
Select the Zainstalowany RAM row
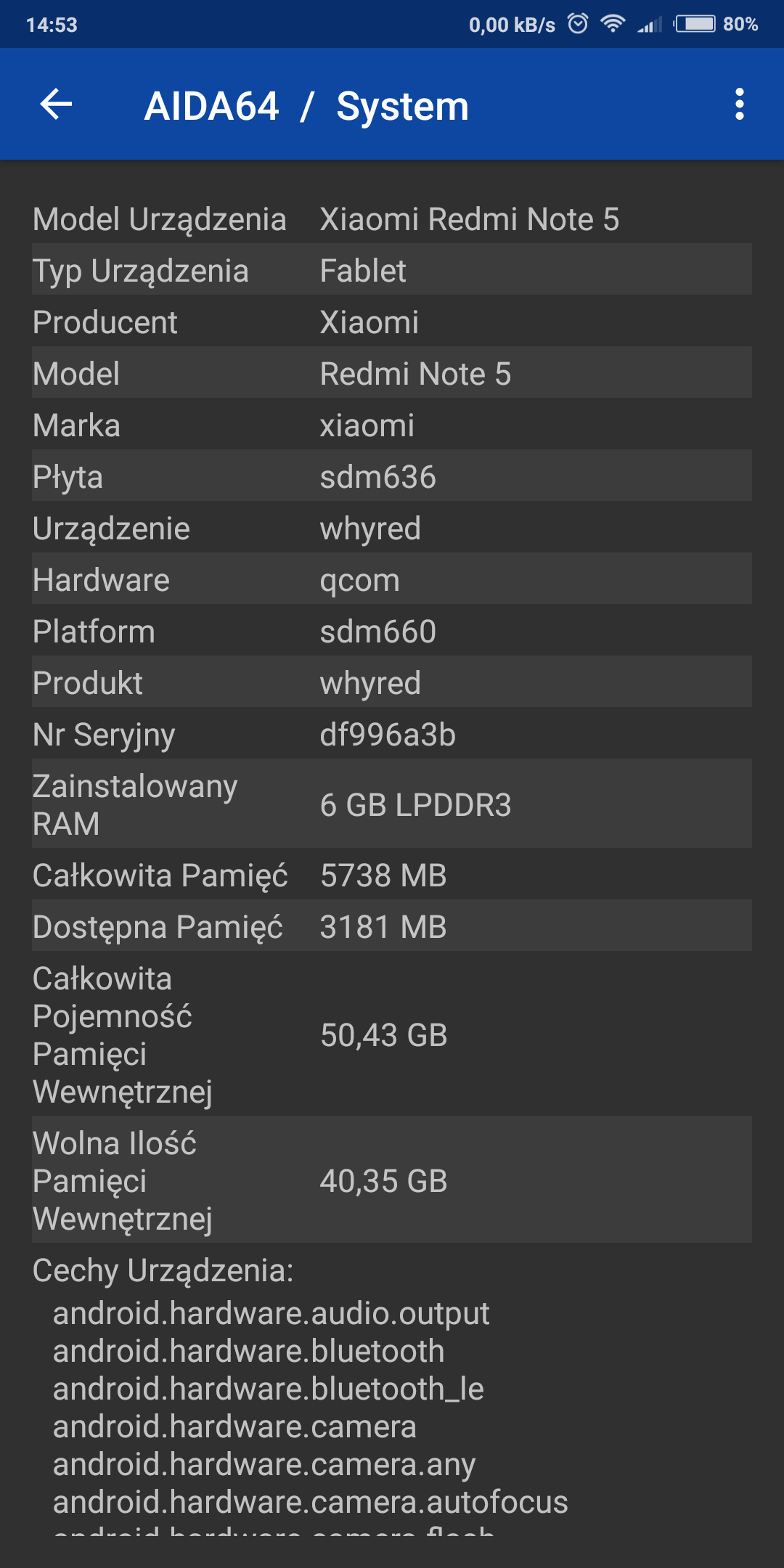click(x=392, y=804)
